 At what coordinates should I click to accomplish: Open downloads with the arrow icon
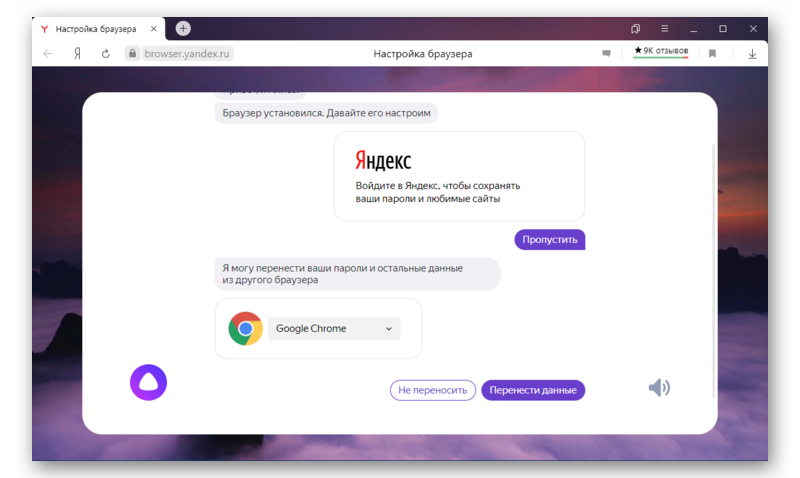(x=752, y=54)
